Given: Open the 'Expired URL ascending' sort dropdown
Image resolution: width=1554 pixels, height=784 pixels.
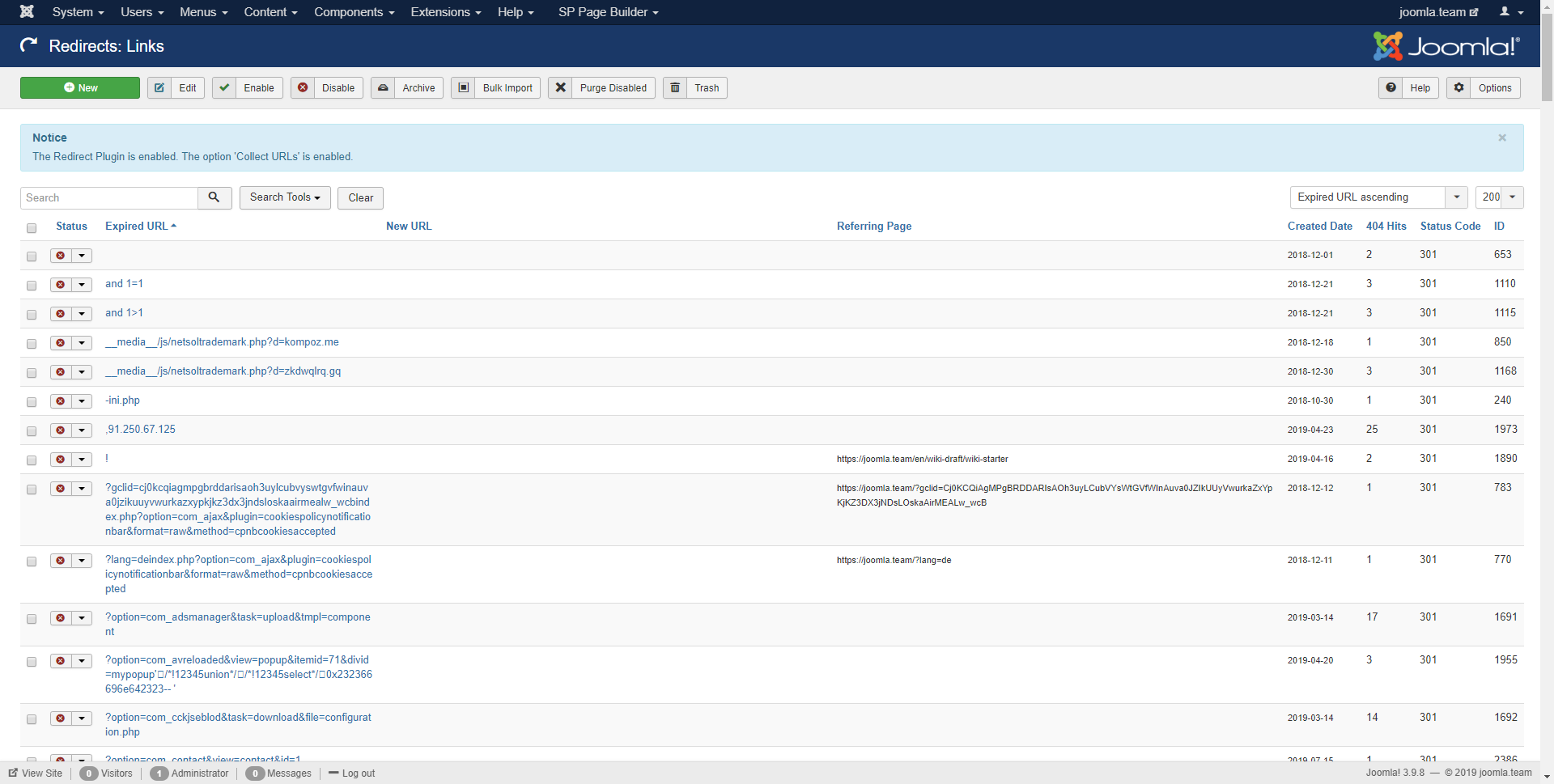Looking at the screenshot, I should tap(1378, 197).
